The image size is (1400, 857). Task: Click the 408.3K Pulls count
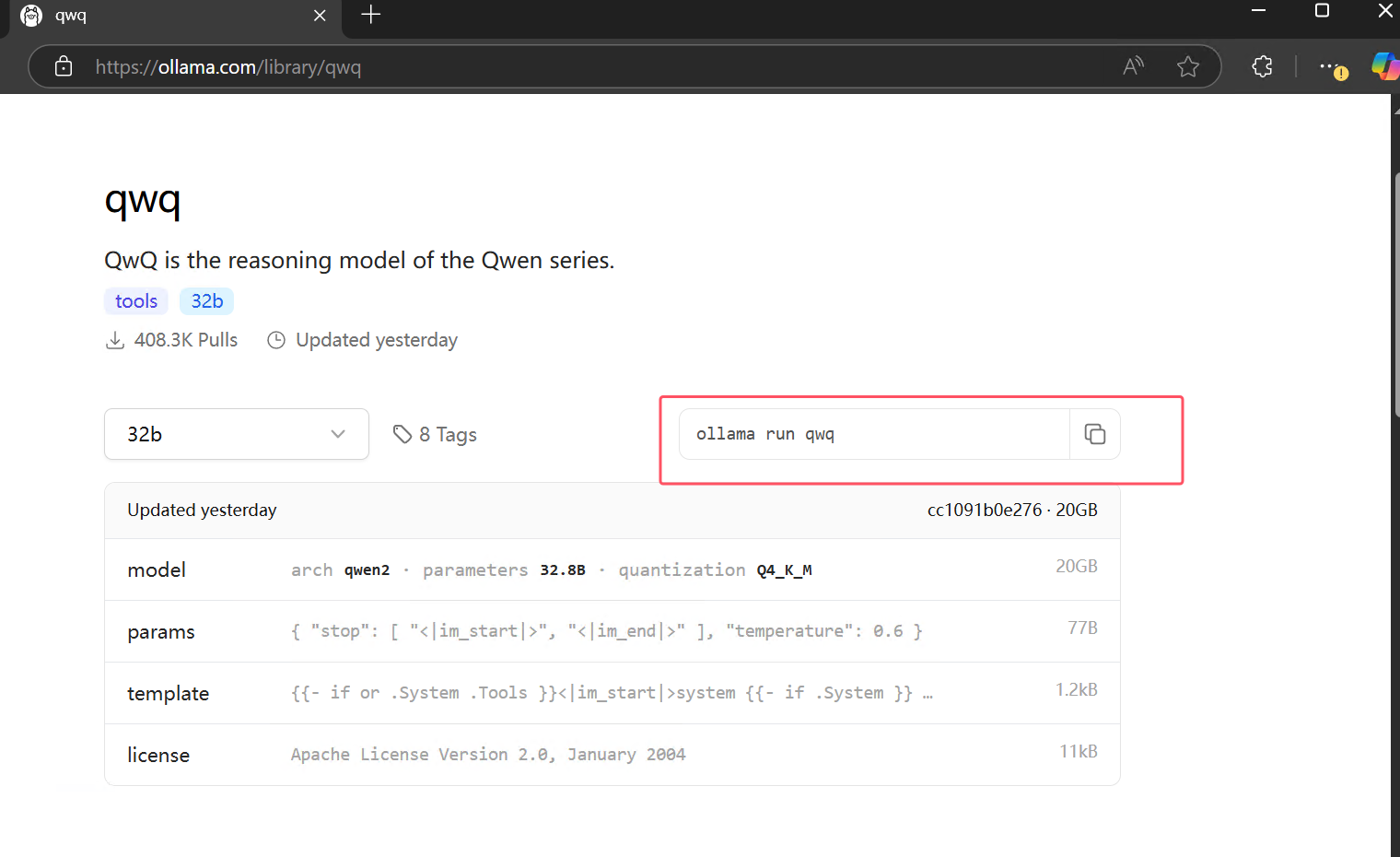pyautogui.click(x=172, y=340)
